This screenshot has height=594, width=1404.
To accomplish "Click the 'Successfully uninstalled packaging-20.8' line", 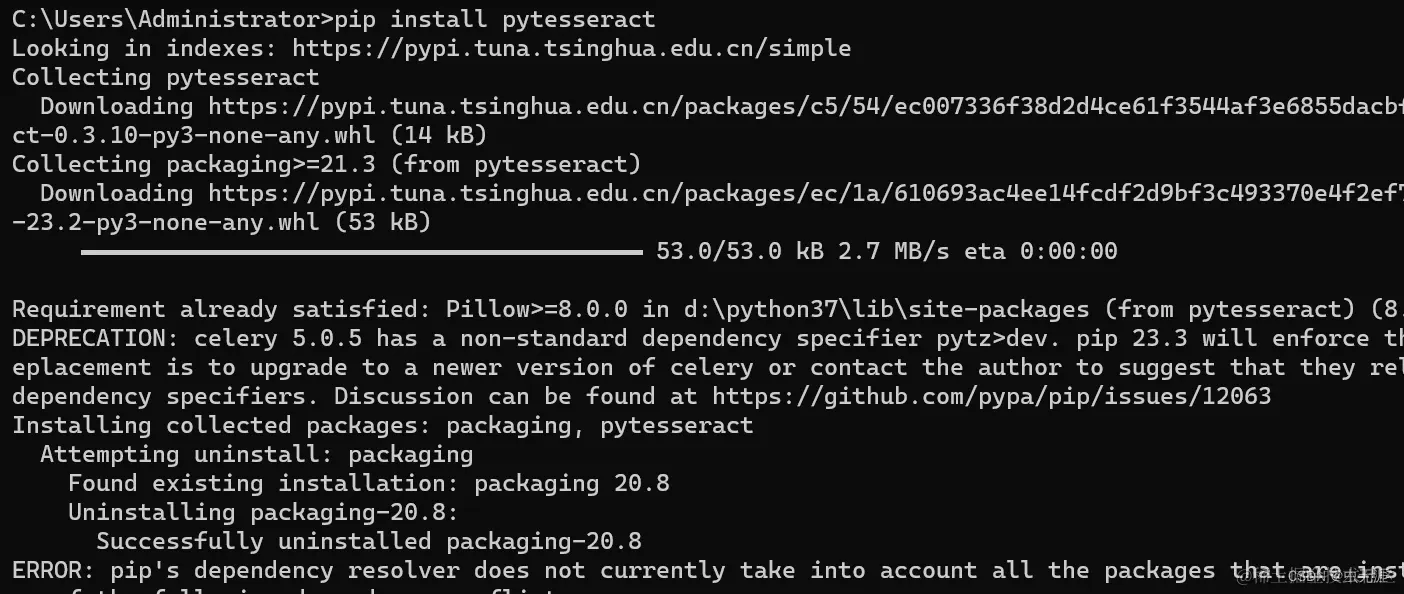I will point(369,541).
